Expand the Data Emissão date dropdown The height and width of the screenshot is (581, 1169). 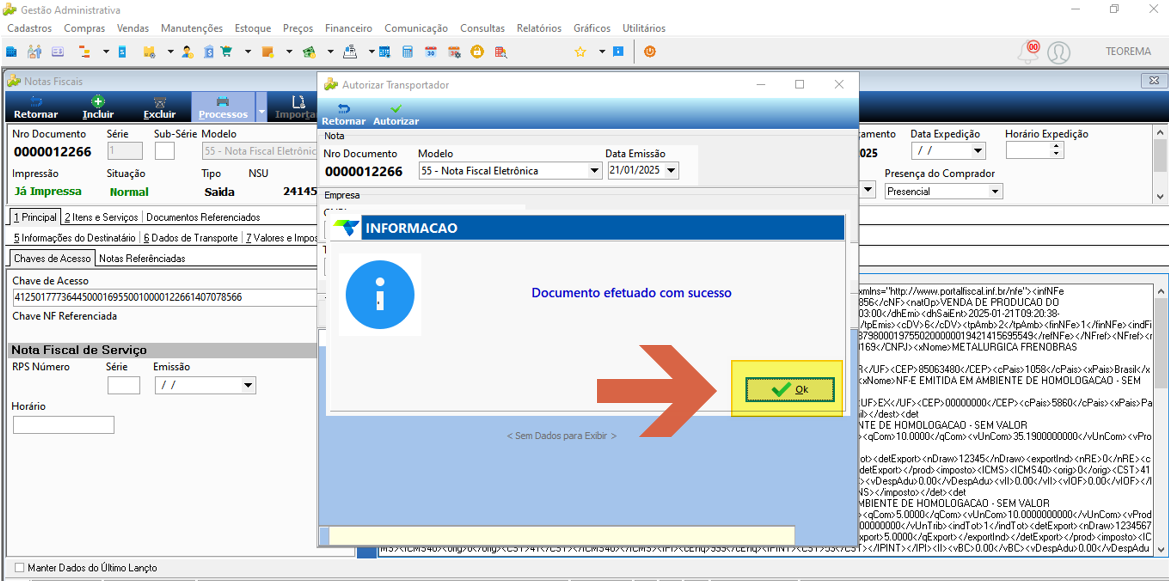coord(672,171)
